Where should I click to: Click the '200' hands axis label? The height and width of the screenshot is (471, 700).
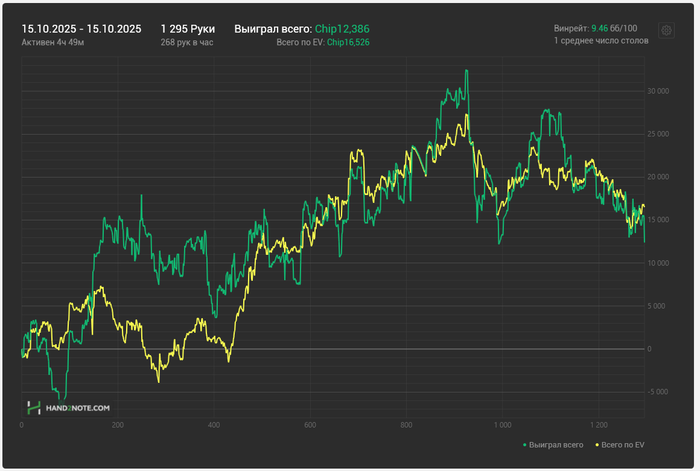pos(117,425)
